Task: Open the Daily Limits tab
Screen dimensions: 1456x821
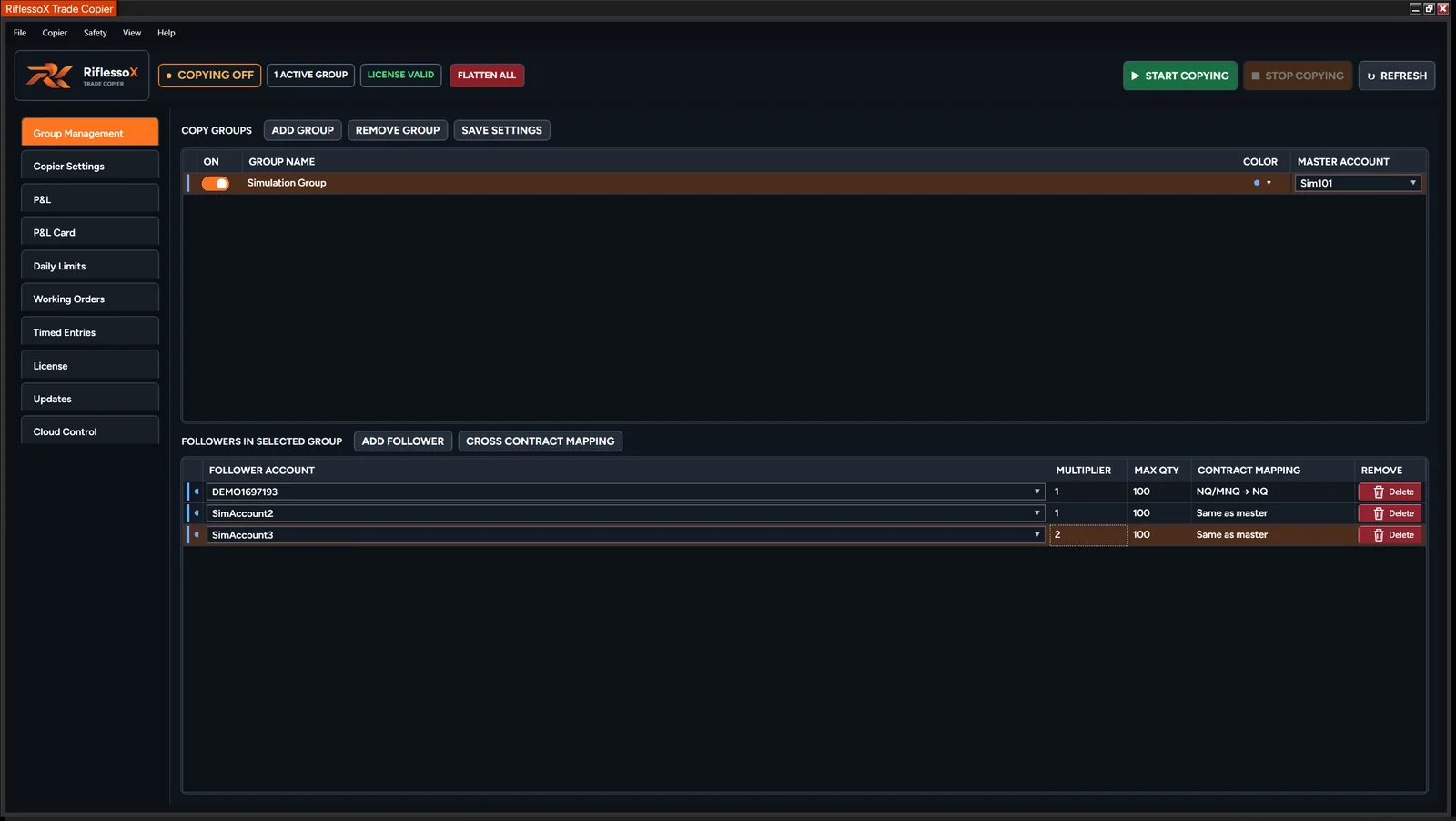Action: point(90,267)
